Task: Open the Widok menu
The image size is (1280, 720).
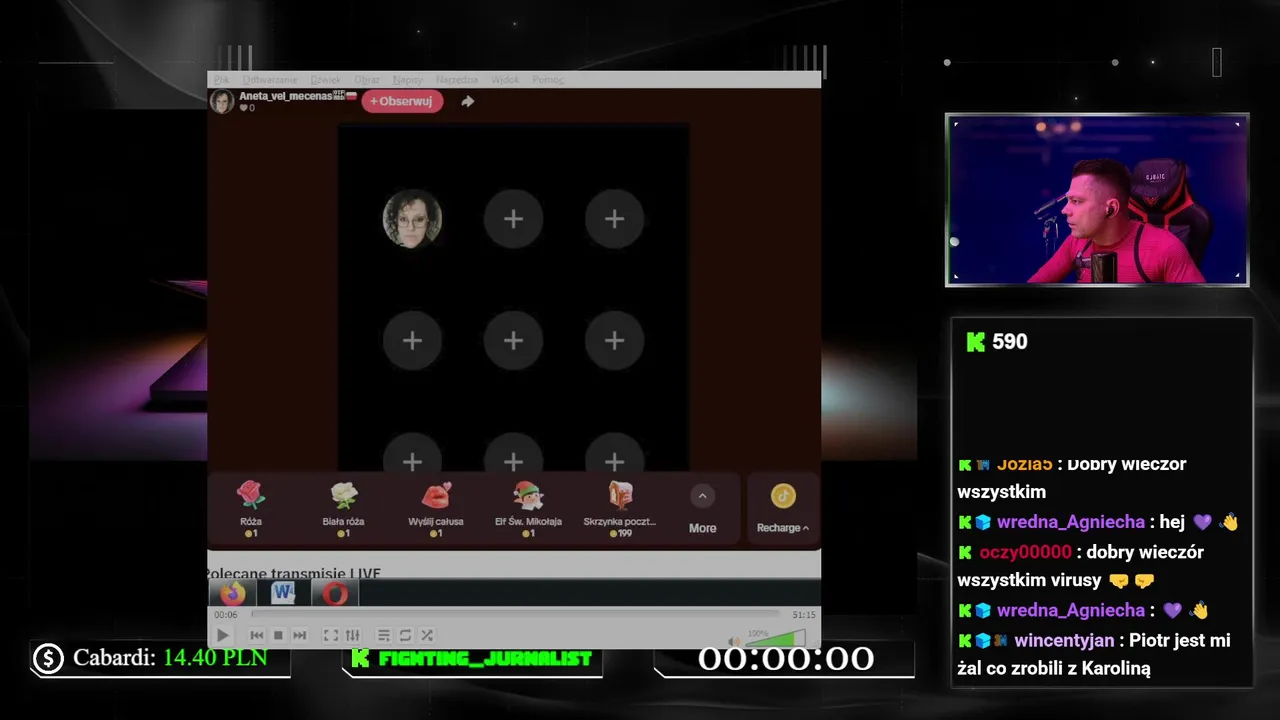Action: (505, 80)
